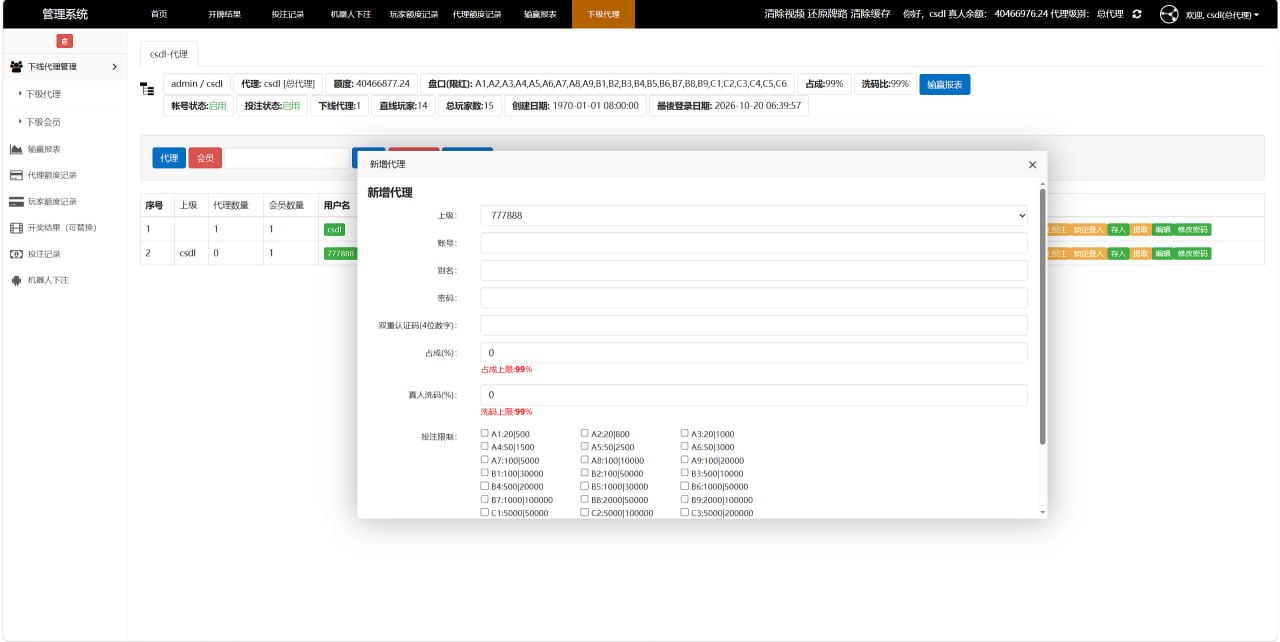
Task: Click the 代理额度记录 card icon
Action: coord(16,175)
